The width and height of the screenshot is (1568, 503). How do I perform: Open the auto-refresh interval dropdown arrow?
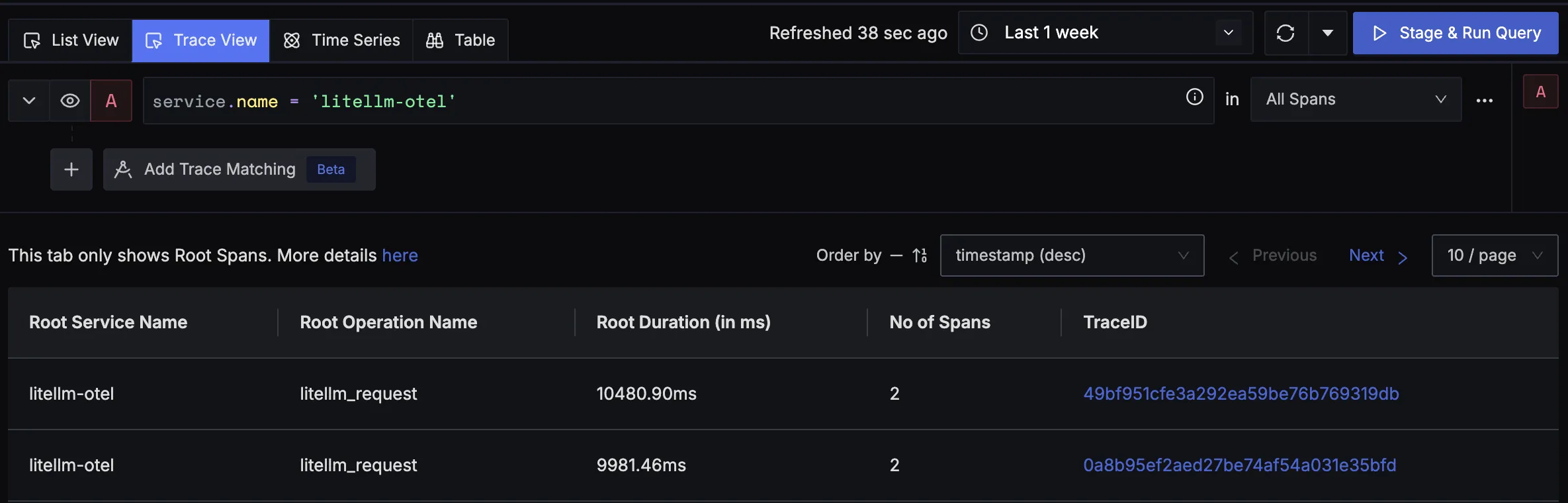(x=1327, y=33)
